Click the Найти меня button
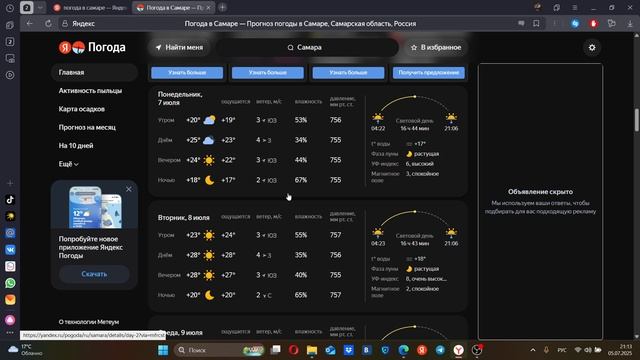The height and width of the screenshot is (360, 640). pyautogui.click(x=179, y=47)
